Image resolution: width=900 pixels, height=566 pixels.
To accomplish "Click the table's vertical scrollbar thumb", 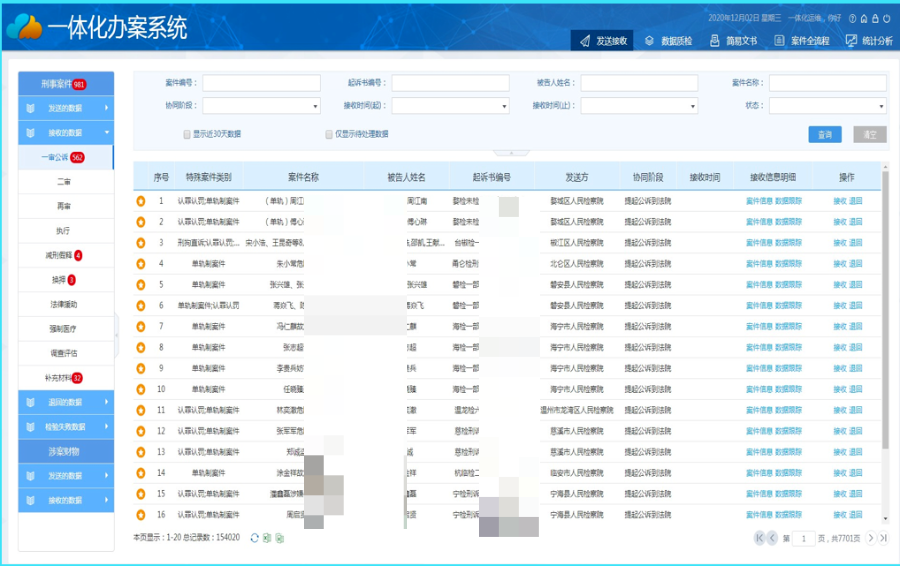I will 885,310.
